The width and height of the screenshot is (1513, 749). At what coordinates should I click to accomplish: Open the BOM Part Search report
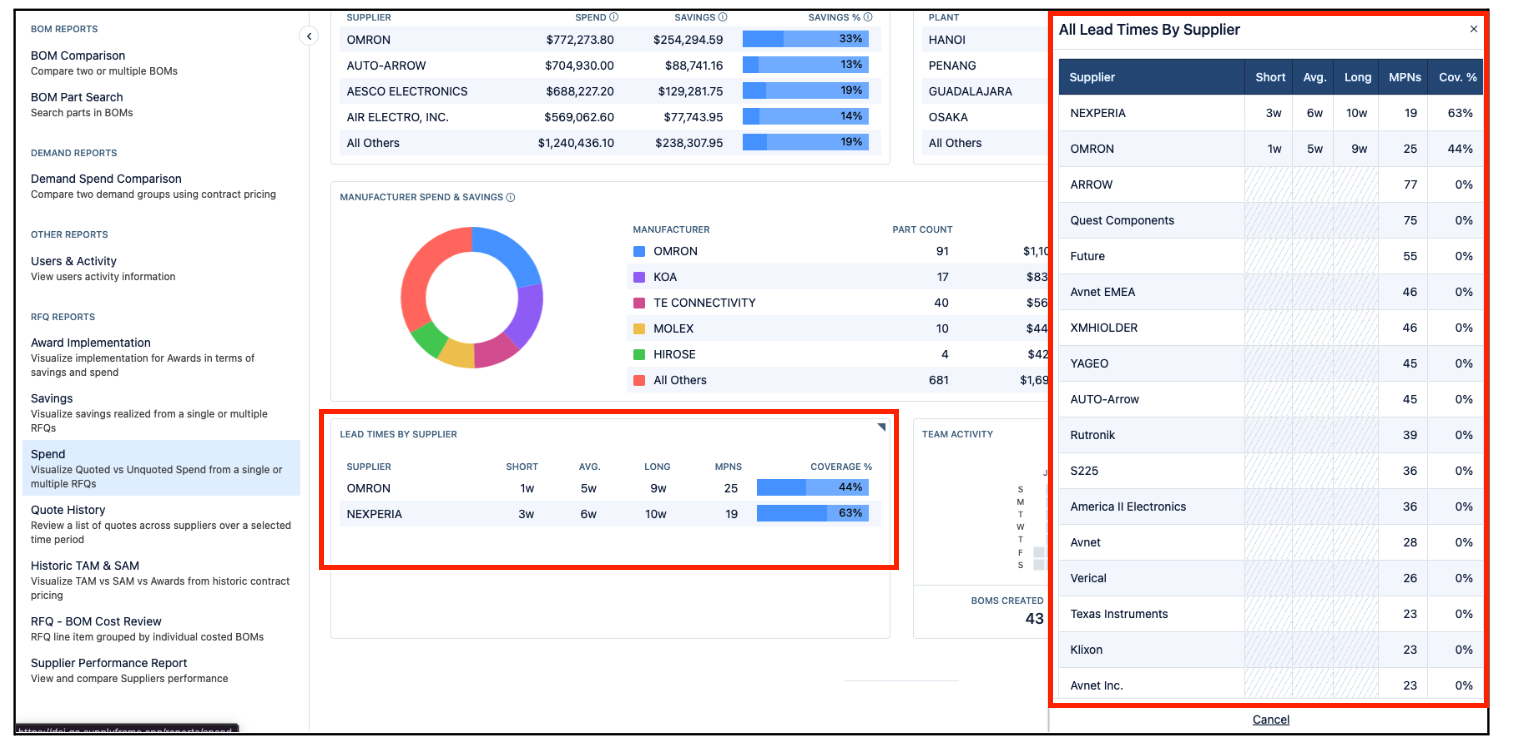coord(77,98)
